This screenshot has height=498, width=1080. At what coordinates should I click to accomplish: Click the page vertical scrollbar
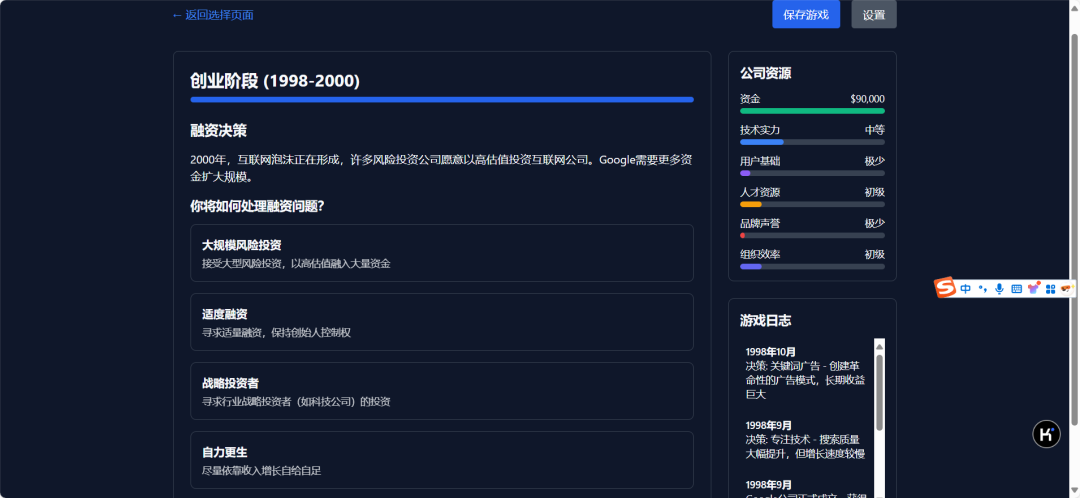click(1074, 227)
